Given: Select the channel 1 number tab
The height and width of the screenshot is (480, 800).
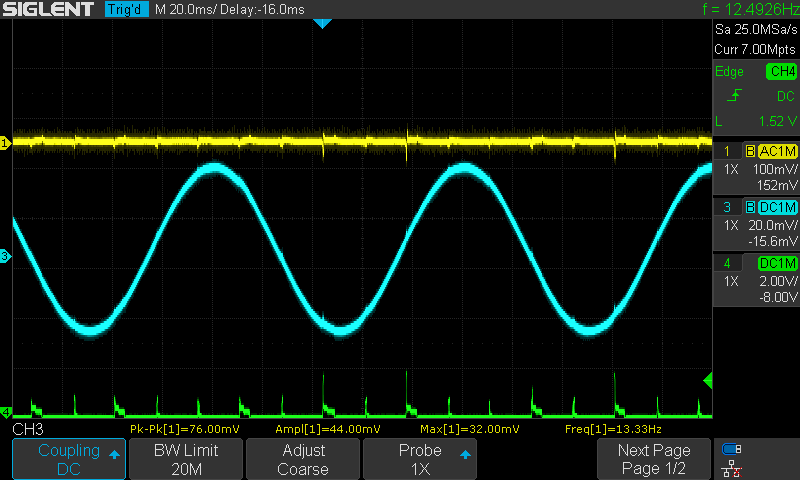Looking at the screenshot, I should click(727, 151).
